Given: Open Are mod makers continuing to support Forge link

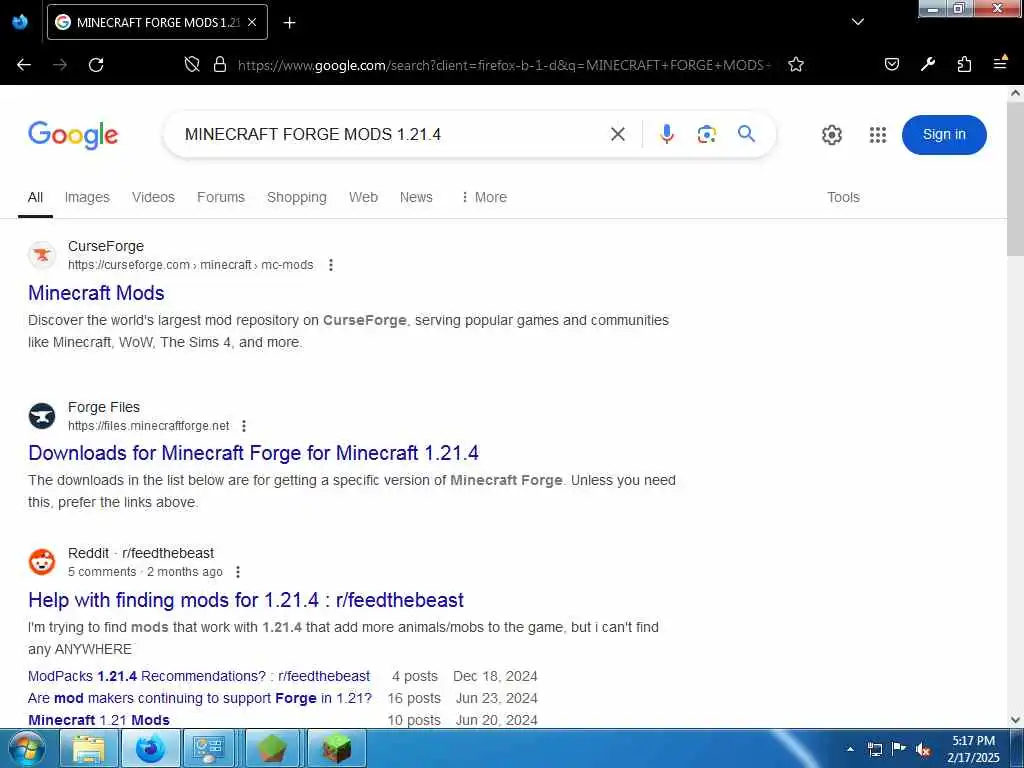Looking at the screenshot, I should pos(200,698).
